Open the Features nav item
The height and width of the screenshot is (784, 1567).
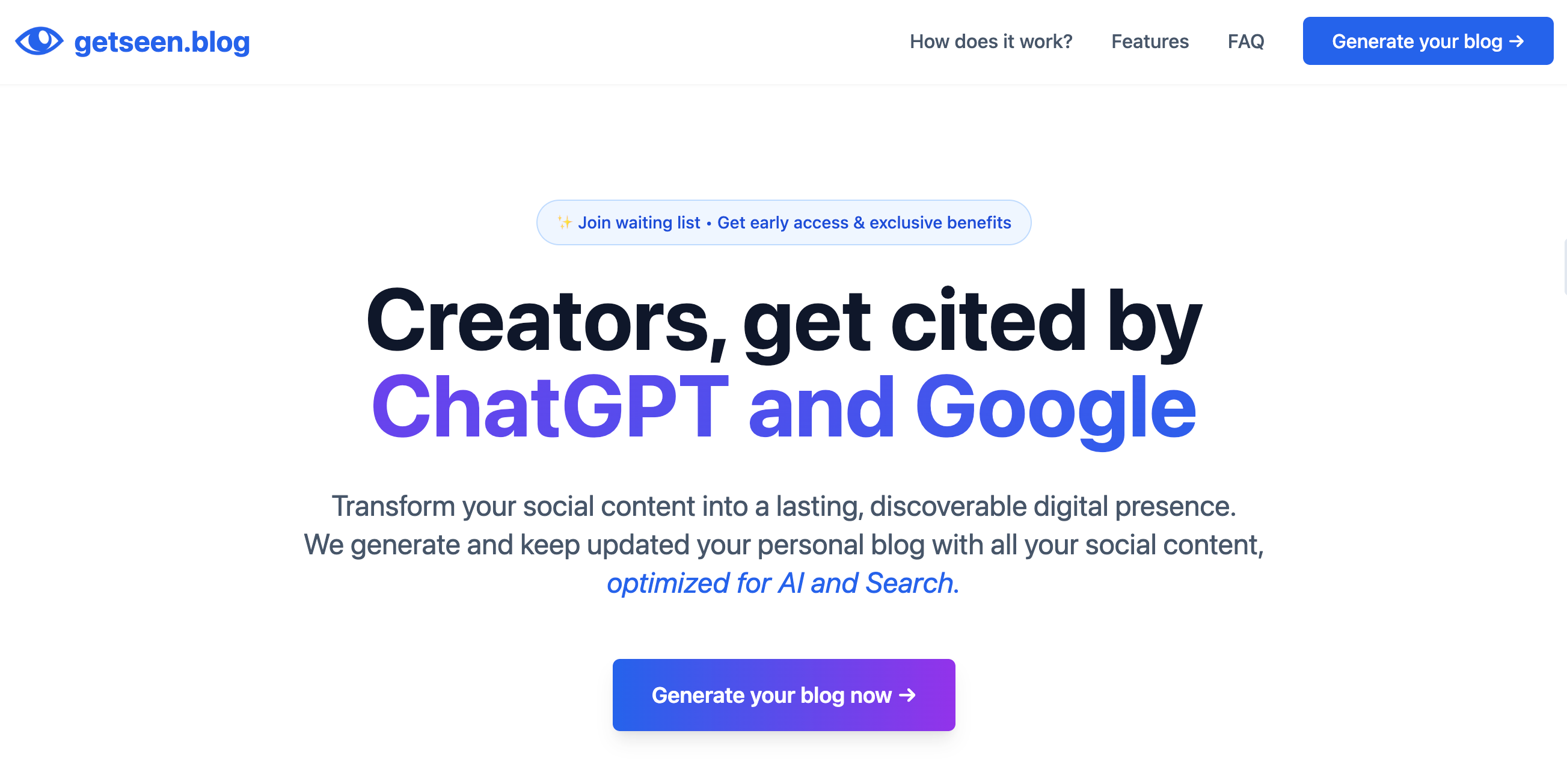click(1149, 41)
